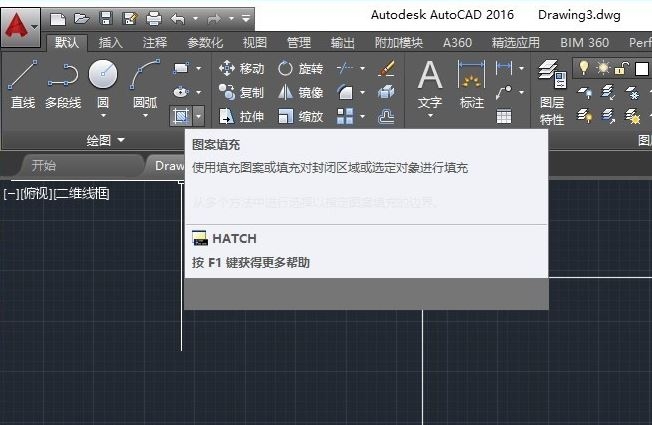The height and width of the screenshot is (425, 652).
Task: Click the Fillet modify icon
Action: [x=345, y=92]
